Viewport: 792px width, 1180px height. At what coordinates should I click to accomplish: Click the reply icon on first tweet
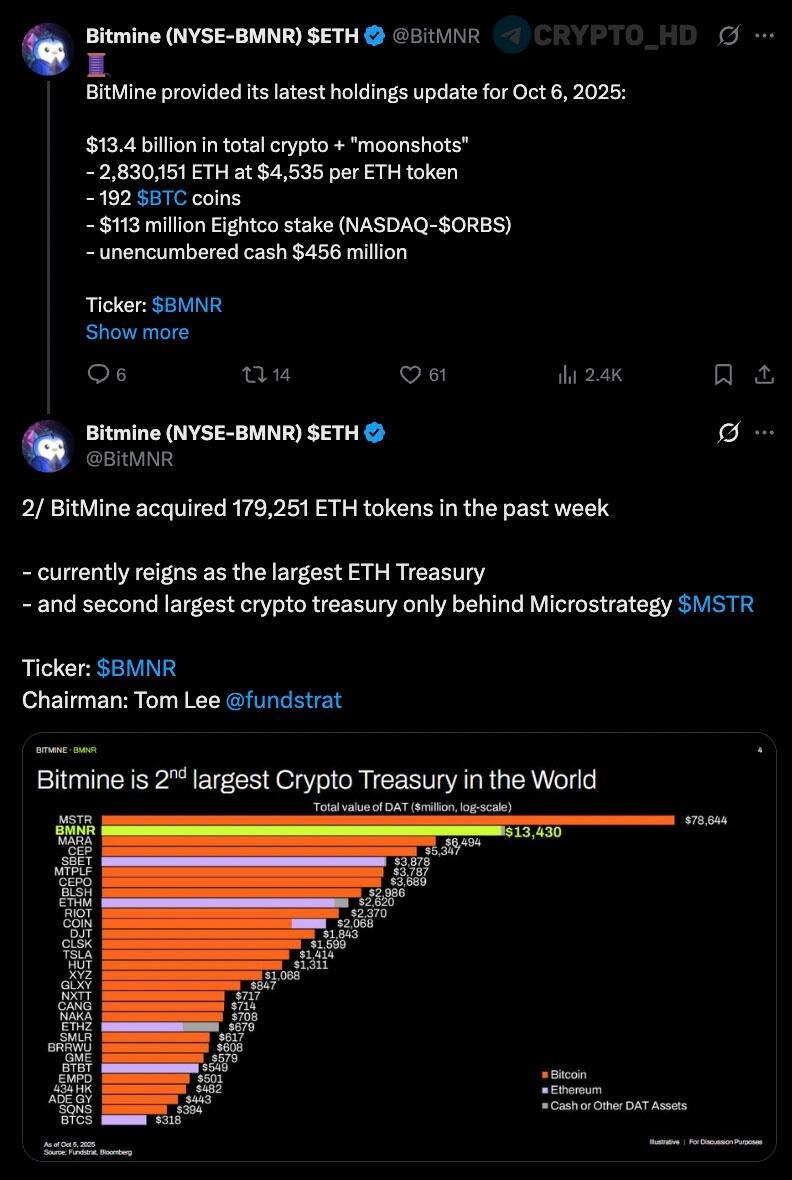[x=98, y=374]
